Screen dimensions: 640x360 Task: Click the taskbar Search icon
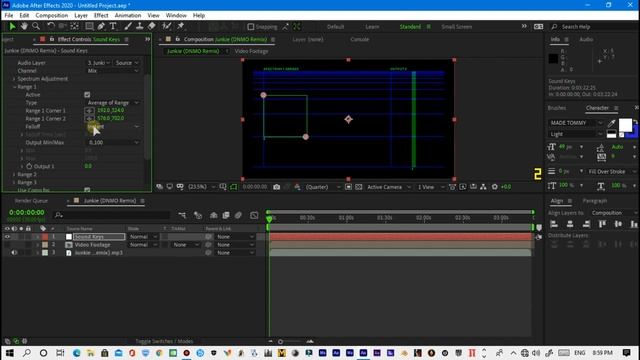(27, 353)
